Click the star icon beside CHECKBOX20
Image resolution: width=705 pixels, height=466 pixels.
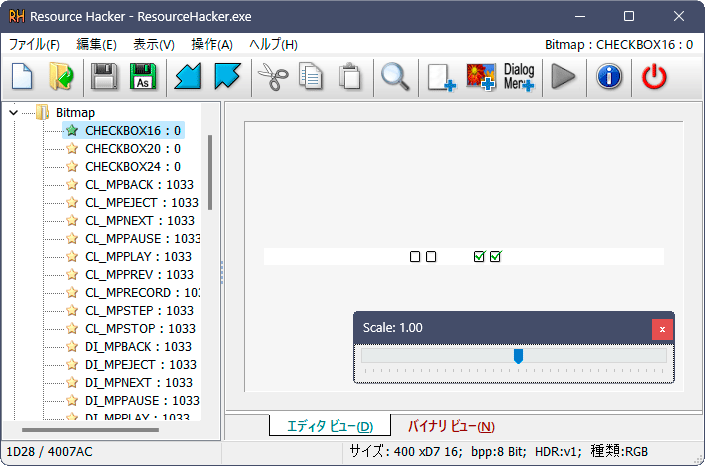click(x=72, y=148)
